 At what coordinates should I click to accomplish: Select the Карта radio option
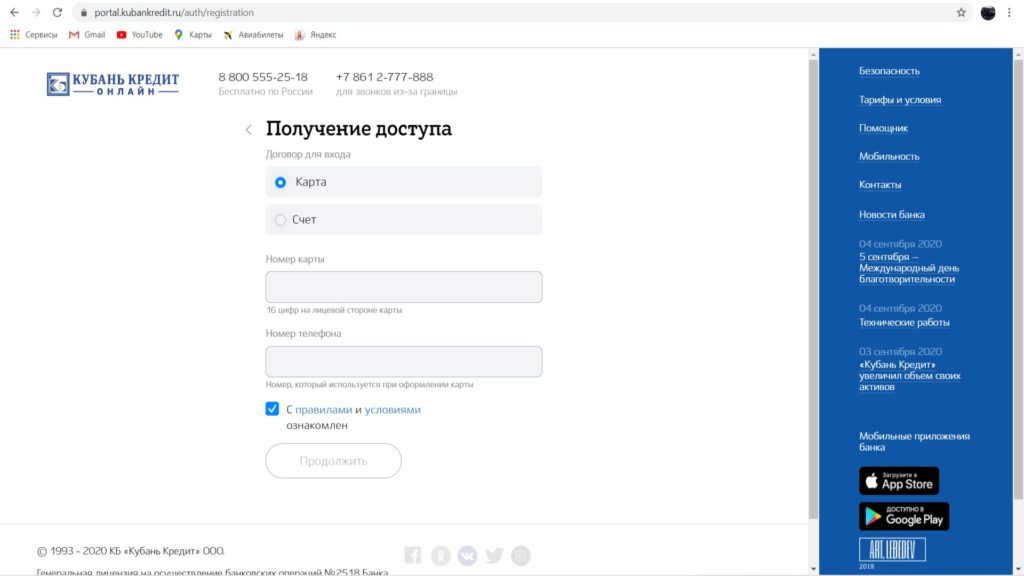tap(281, 182)
